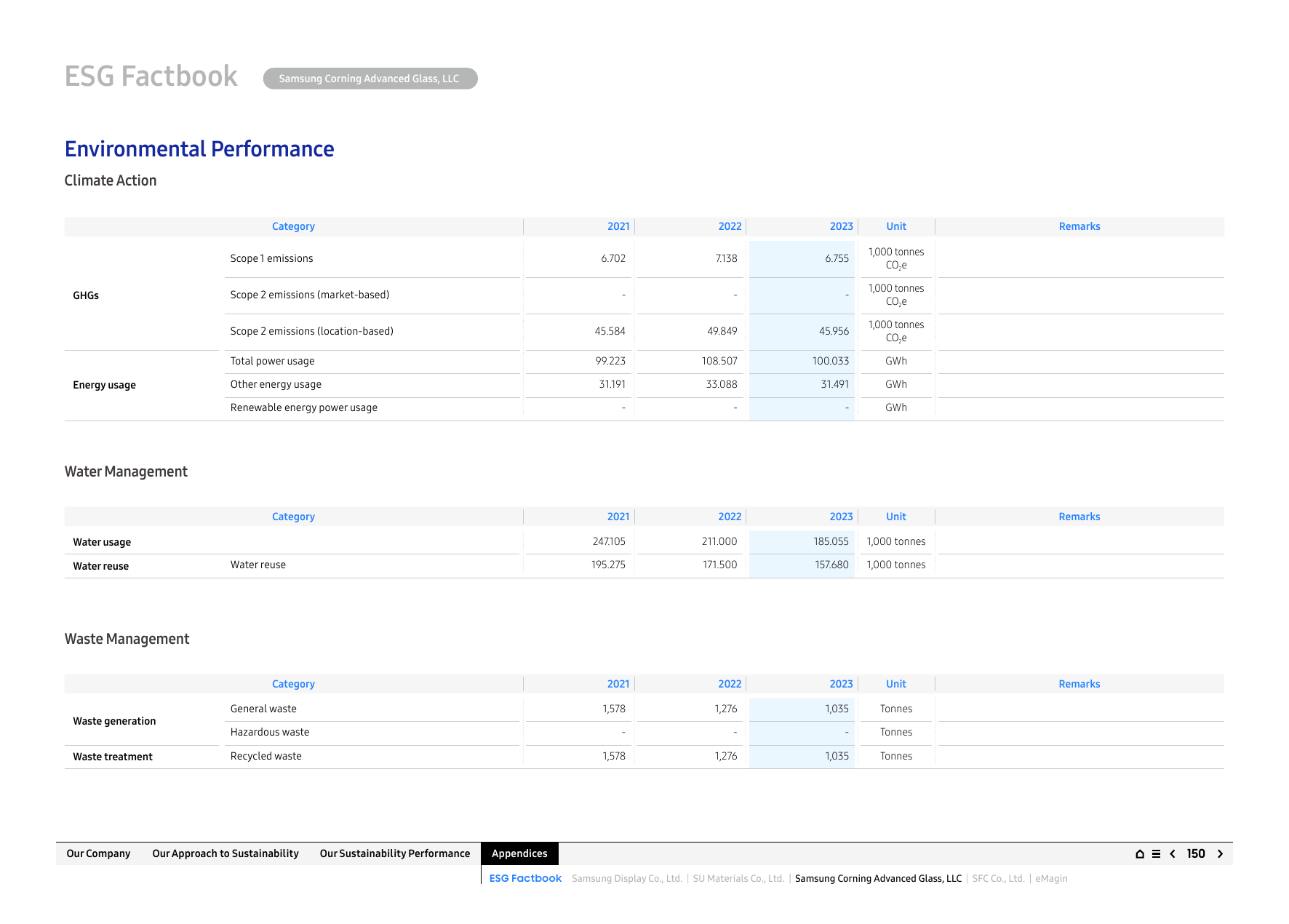Viewport: 1289px width, 924px height.
Task: Click the Waste generation category label
Action: coord(114,721)
